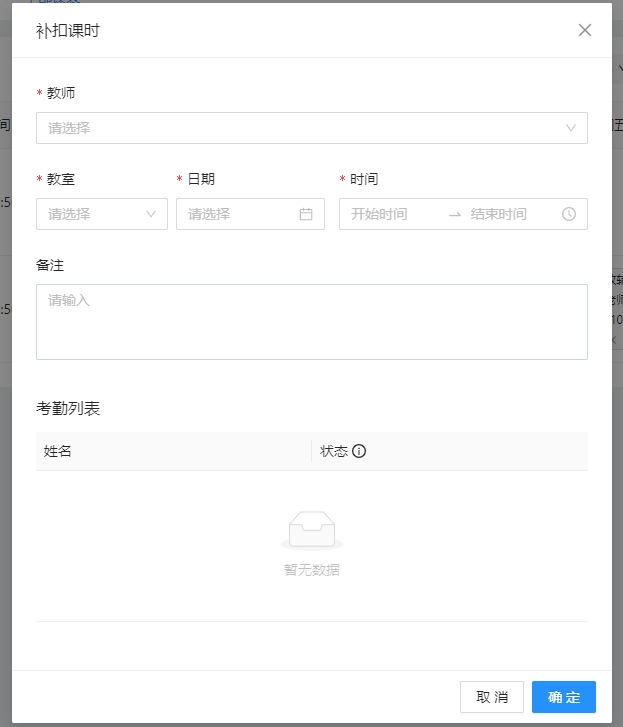Select the 开始时间 start time input

pyautogui.click(x=390, y=214)
